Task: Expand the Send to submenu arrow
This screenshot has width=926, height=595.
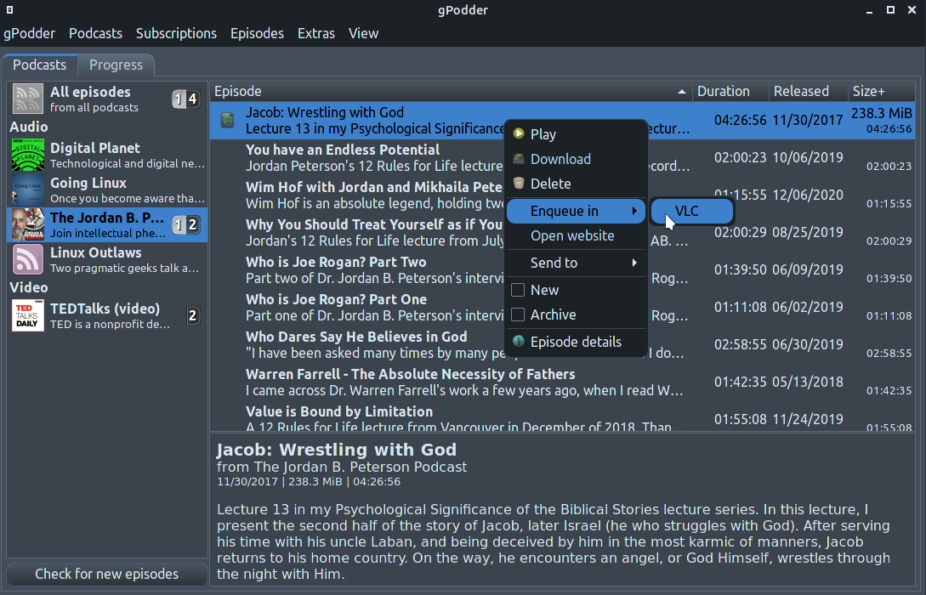Action: 634,263
